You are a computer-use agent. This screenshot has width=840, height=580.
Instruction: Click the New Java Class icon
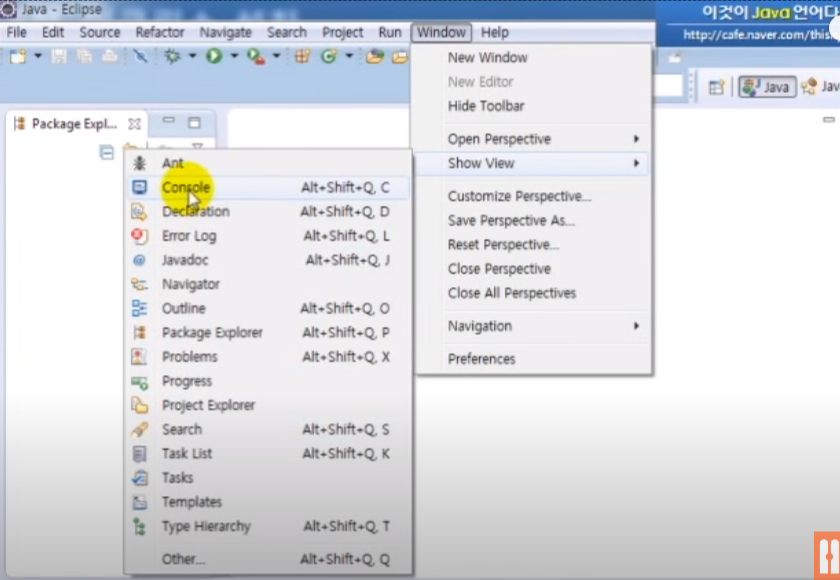(329, 56)
